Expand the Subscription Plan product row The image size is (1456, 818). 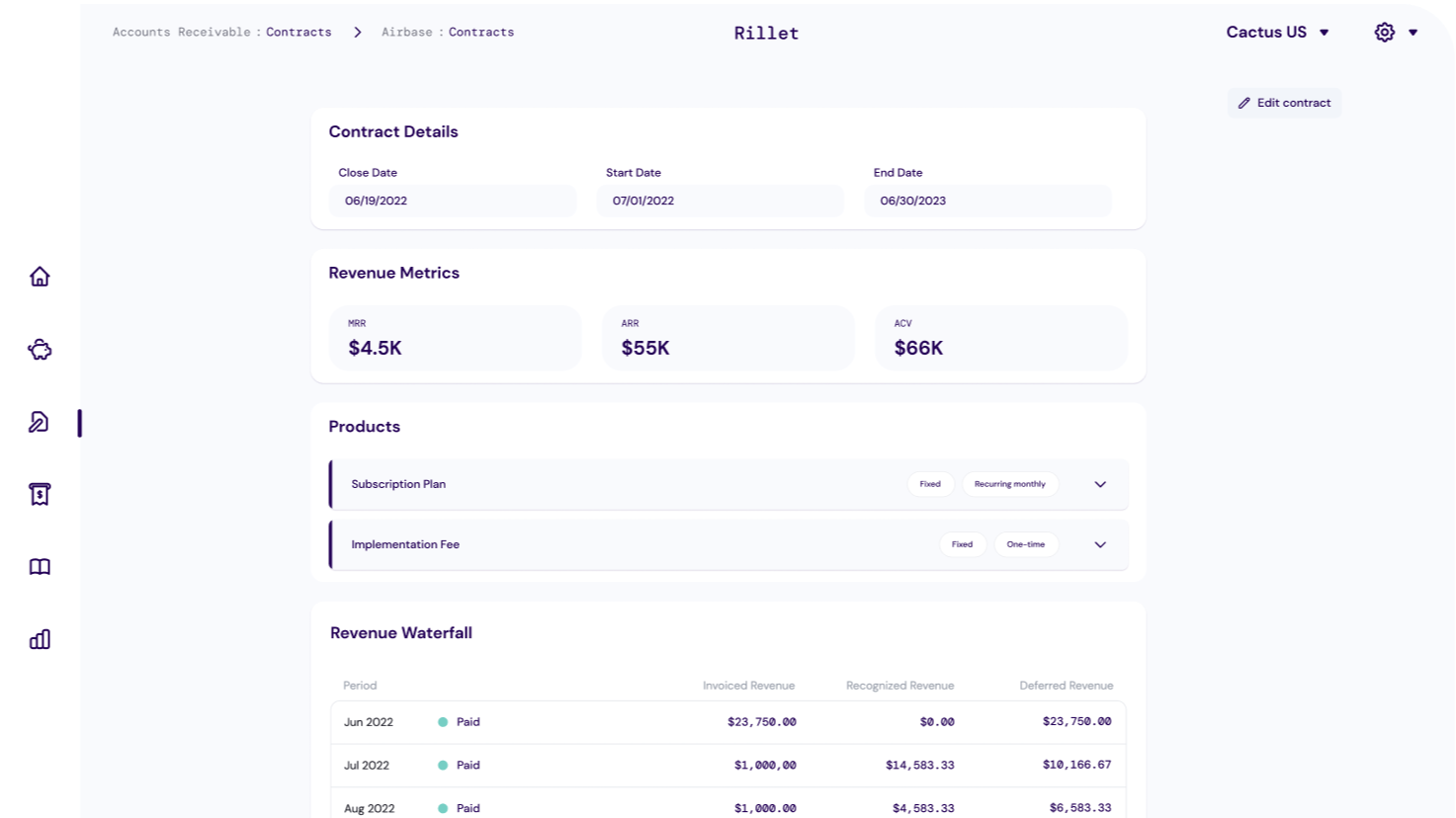pos(1100,484)
